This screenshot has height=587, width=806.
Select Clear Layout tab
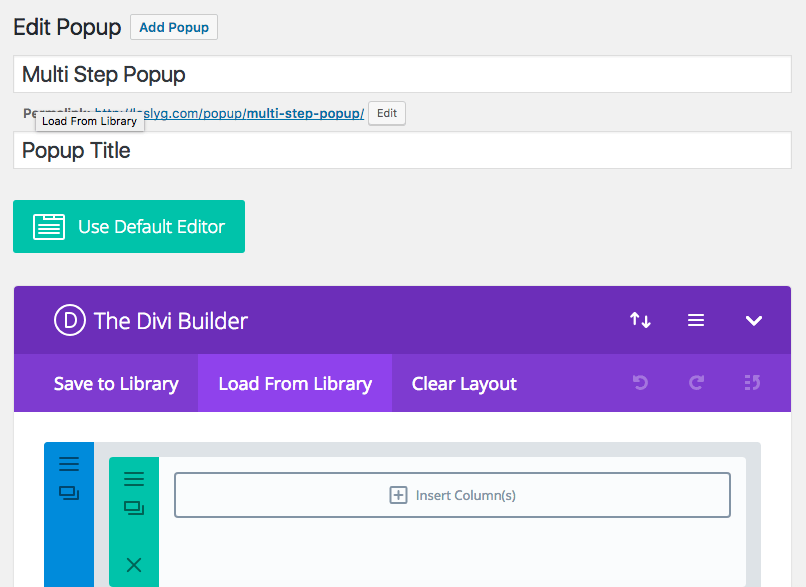(464, 383)
